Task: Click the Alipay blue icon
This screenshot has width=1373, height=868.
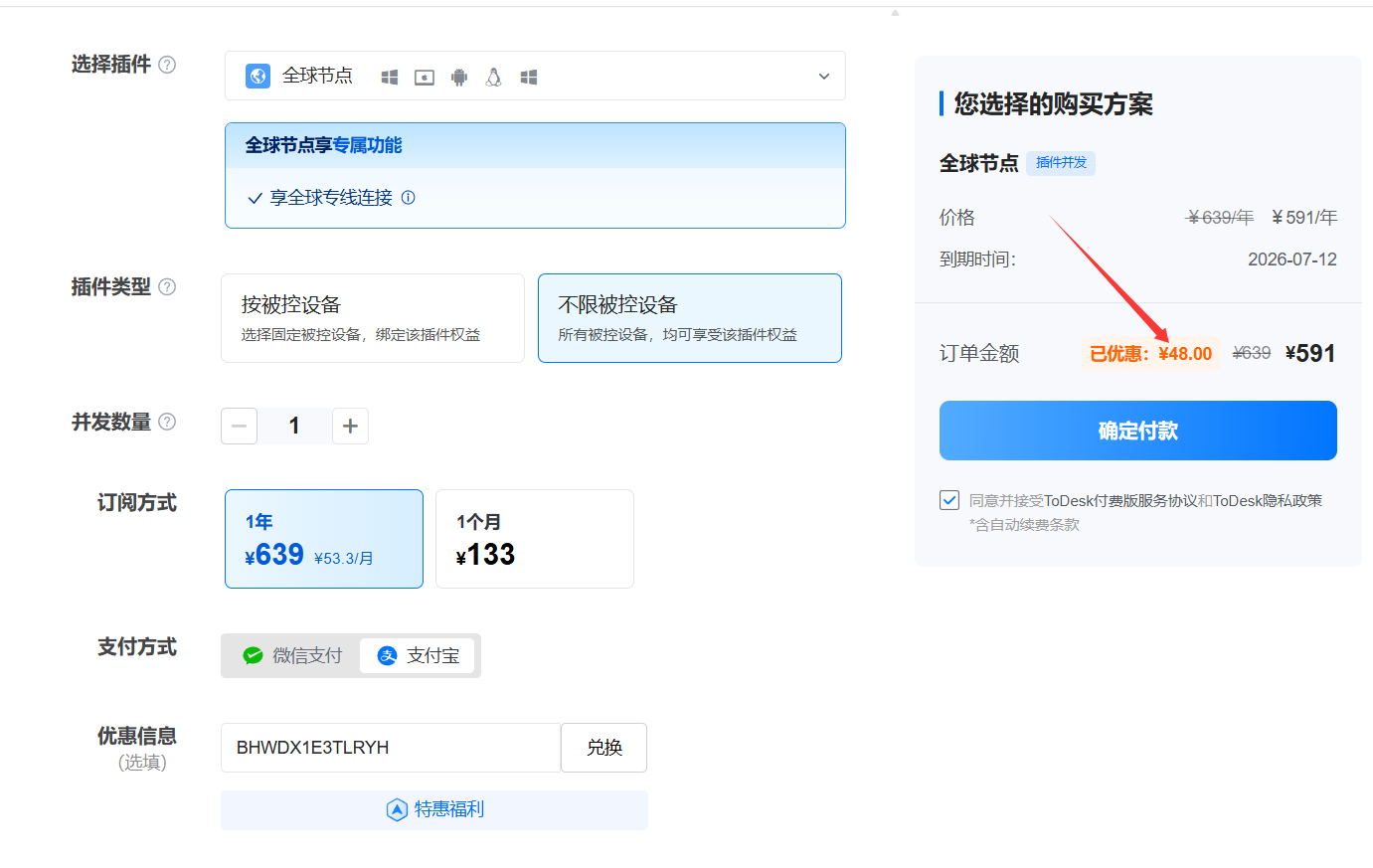Action: 388,655
